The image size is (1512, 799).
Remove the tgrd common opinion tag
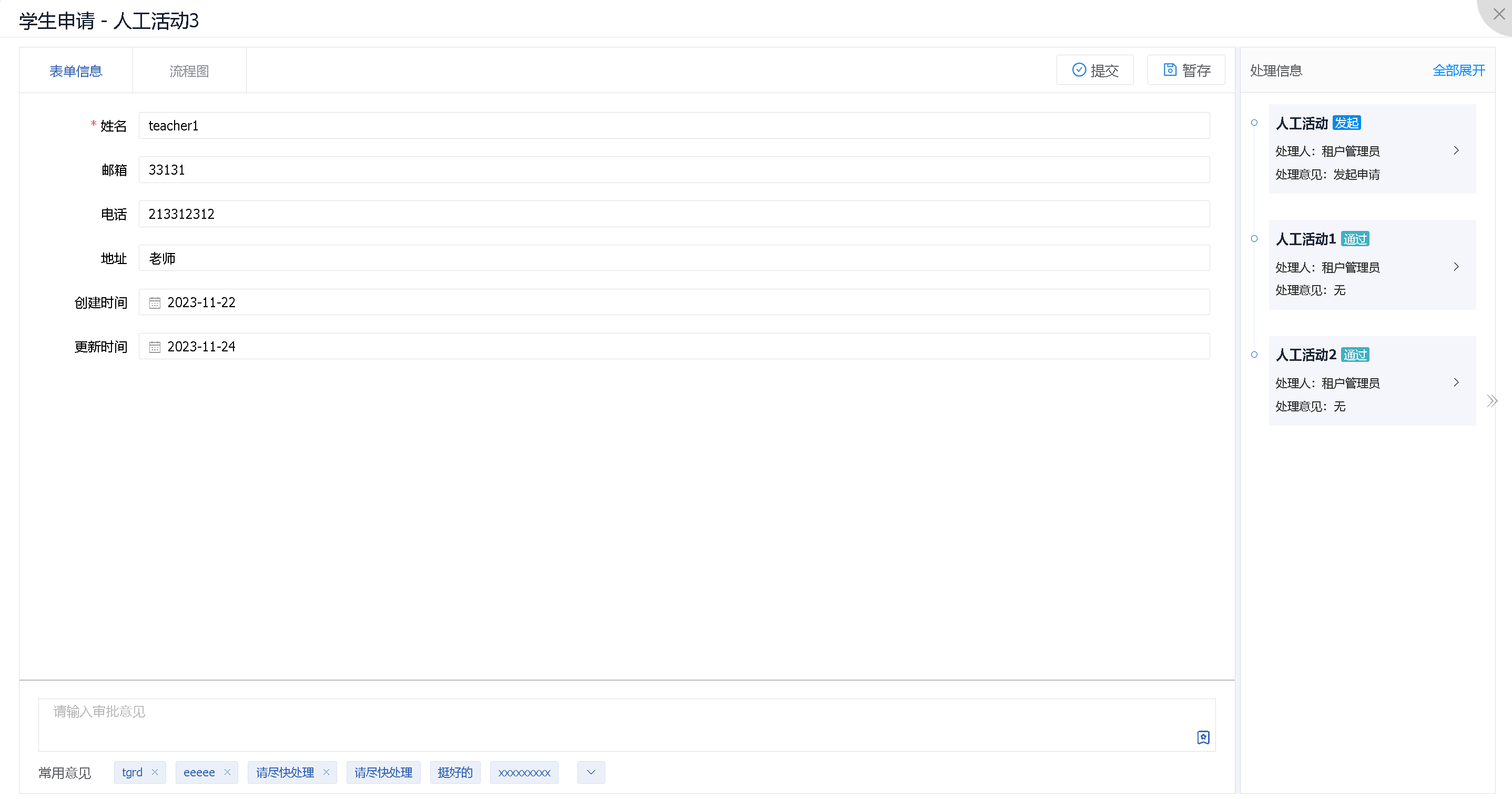tap(155, 772)
